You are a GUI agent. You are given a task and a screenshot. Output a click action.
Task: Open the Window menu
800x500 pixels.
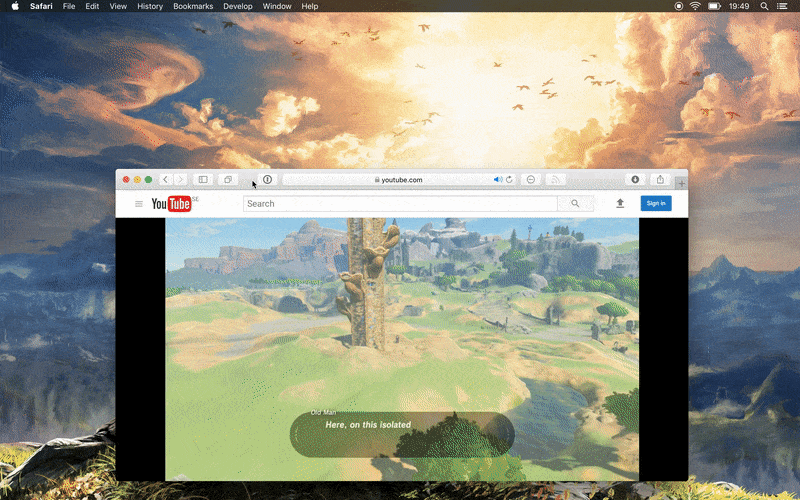(x=277, y=6)
